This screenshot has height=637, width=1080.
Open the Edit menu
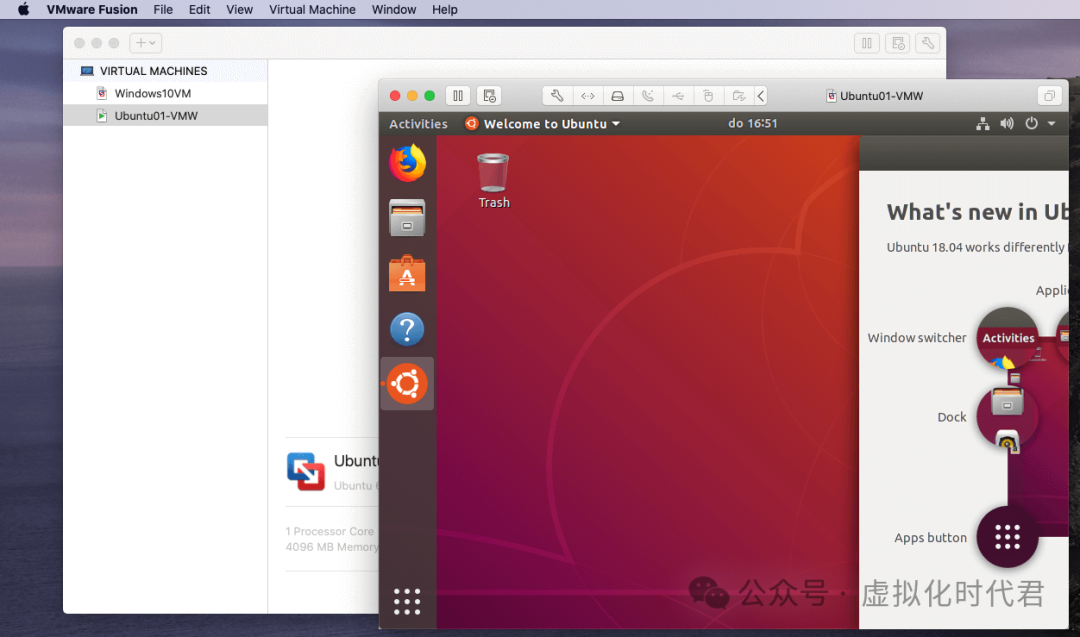coord(200,10)
